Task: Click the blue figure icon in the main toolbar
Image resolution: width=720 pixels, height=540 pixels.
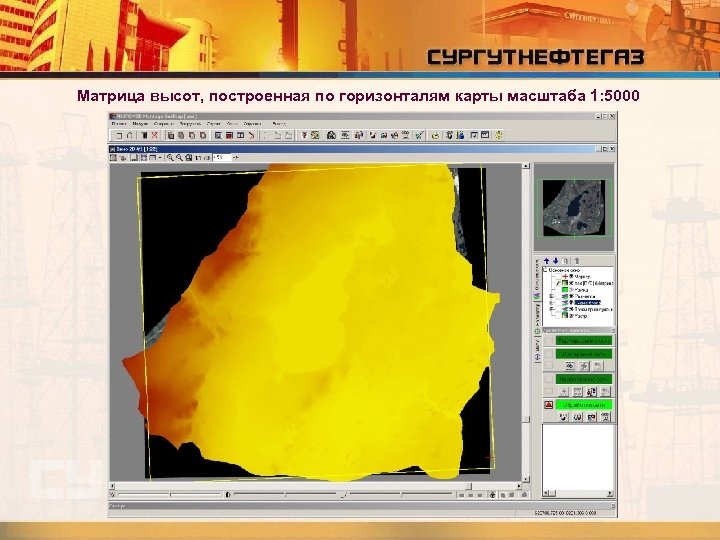Action: (460, 135)
